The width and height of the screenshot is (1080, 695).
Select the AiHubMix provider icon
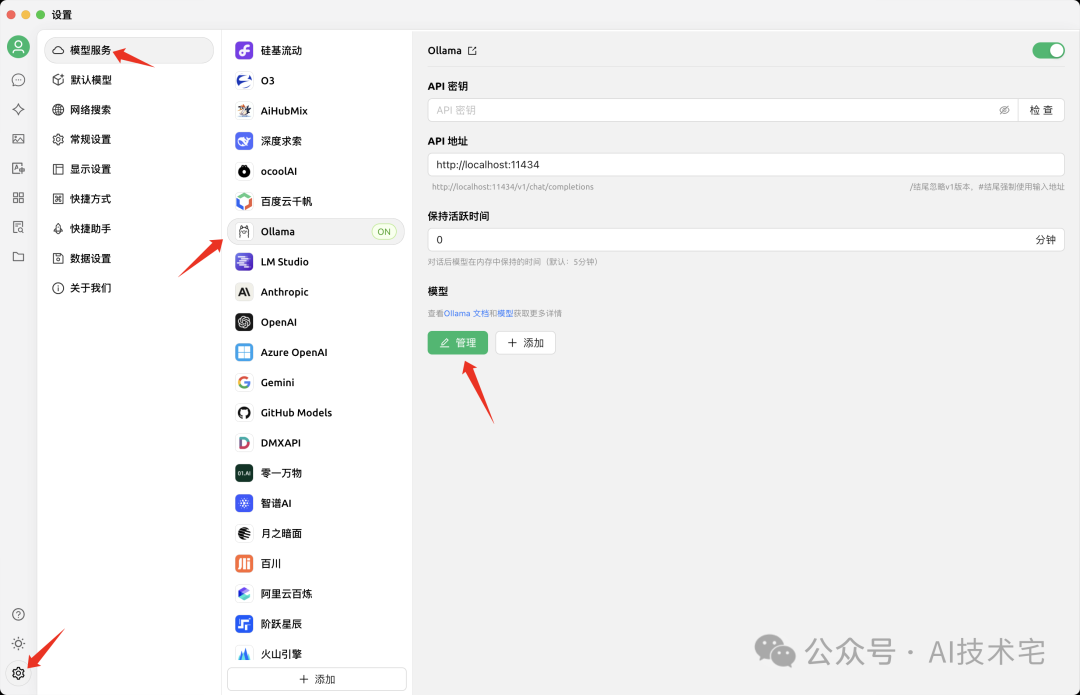click(244, 111)
